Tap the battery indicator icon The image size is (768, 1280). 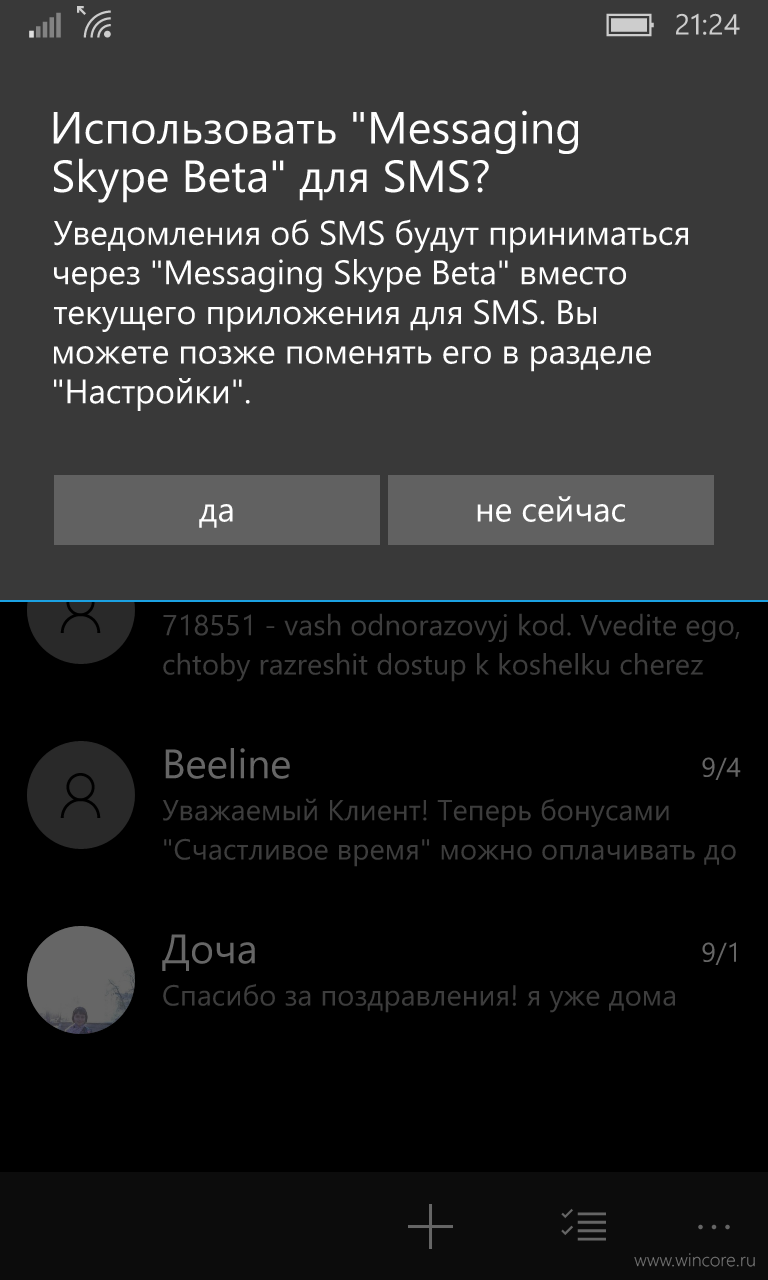[x=631, y=25]
